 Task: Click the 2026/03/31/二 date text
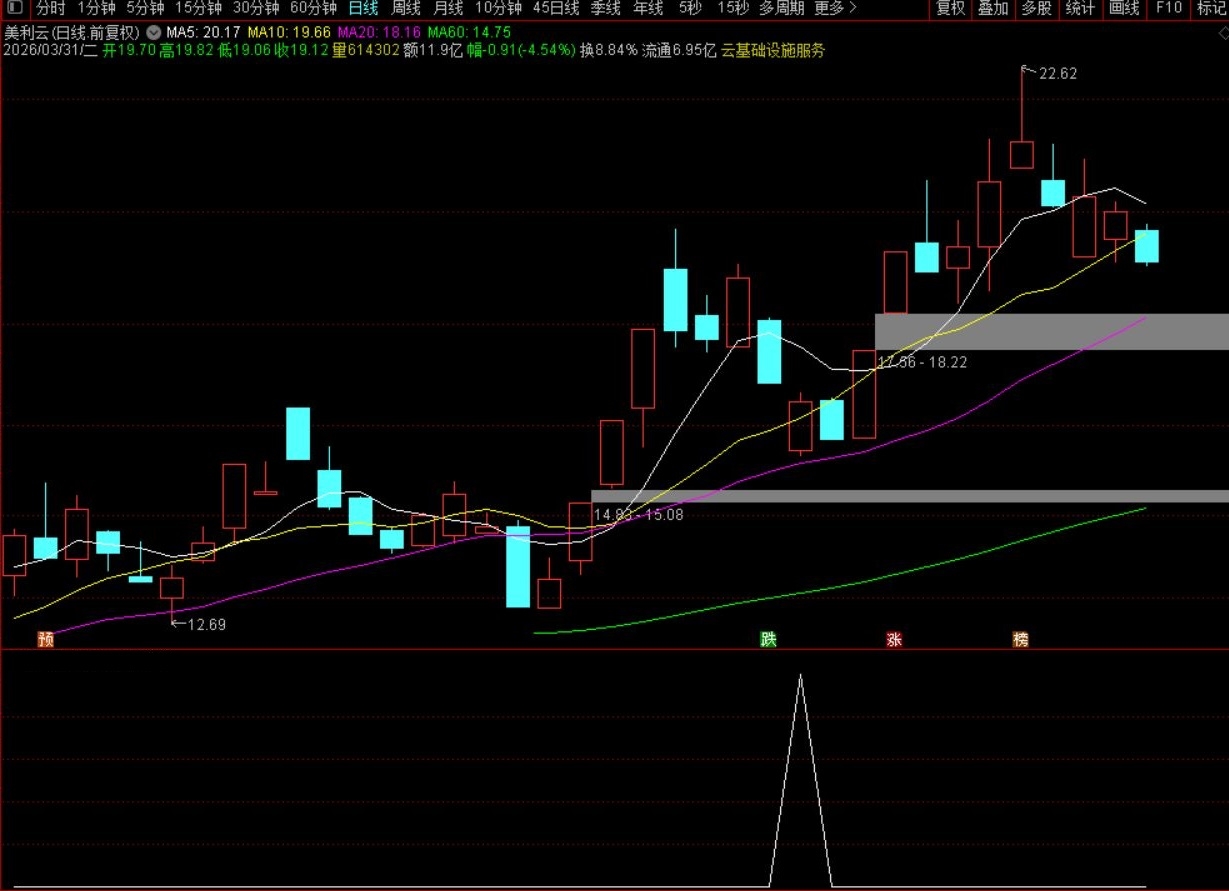[50, 50]
